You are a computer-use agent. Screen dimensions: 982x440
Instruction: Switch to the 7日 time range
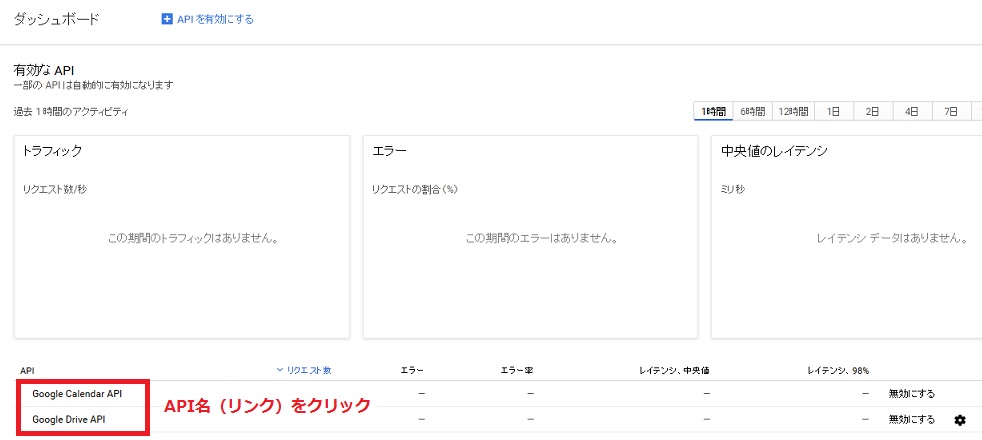951,112
